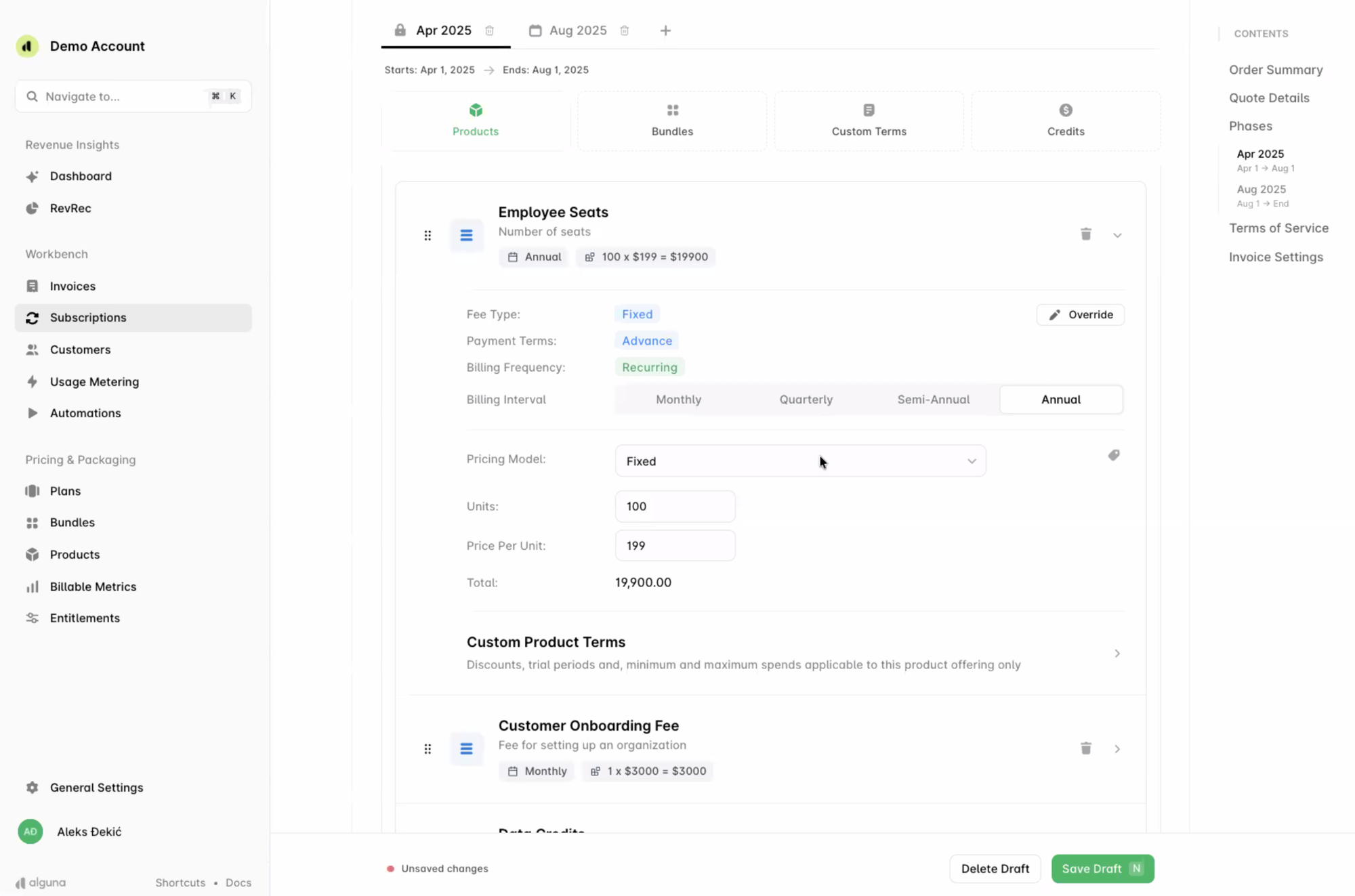Image resolution: width=1355 pixels, height=896 pixels.
Task: Open the Credits section icon
Action: click(x=1065, y=110)
